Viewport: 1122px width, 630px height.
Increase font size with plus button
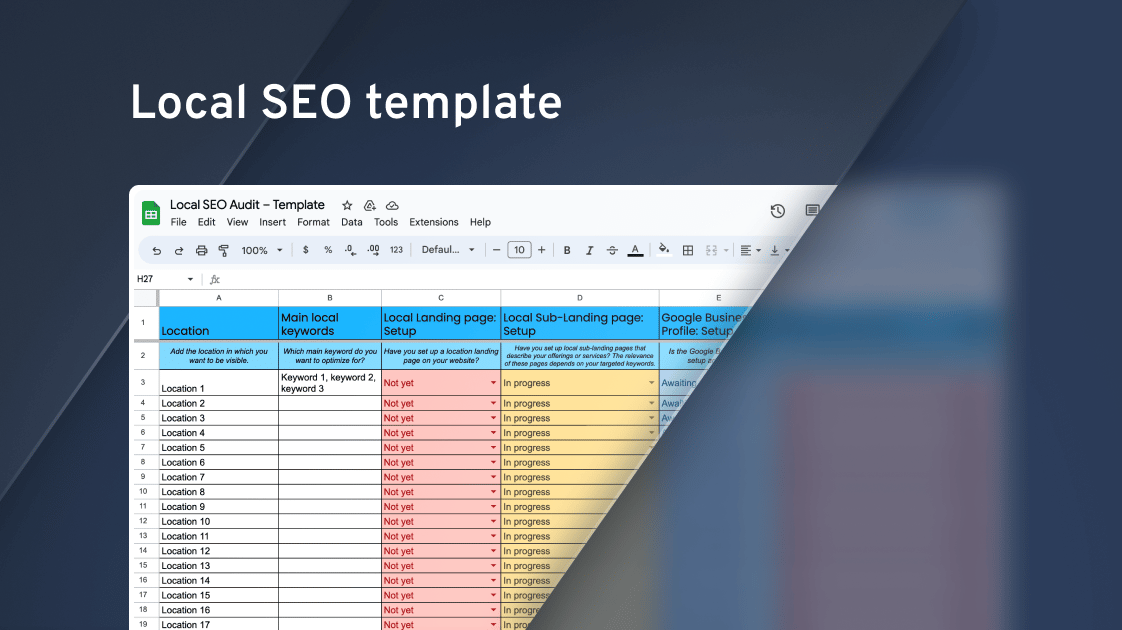542,250
